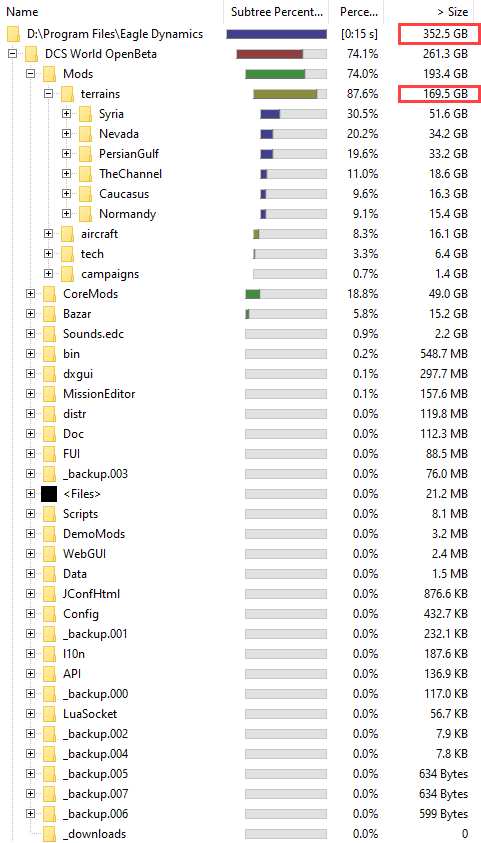The width and height of the screenshot is (481, 843).
Task: Click the campaigns folder icon
Action: point(67,274)
